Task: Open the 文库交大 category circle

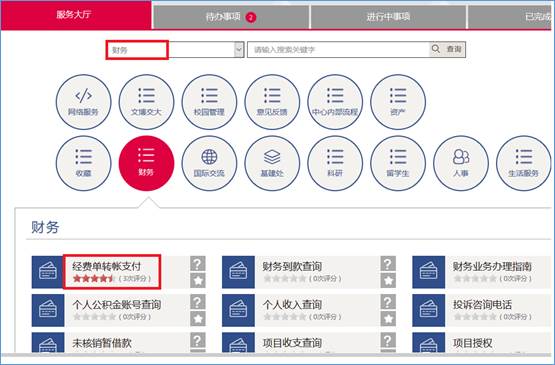Action: click(146, 102)
